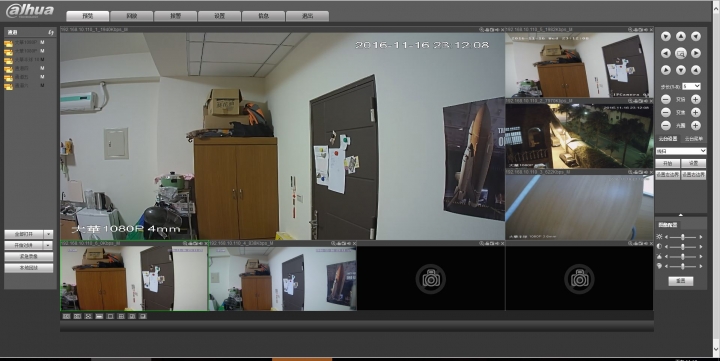Screen dimensions: 720x361
Task: Switch to the 云台菜单 PTZ tab
Action: click(694, 139)
